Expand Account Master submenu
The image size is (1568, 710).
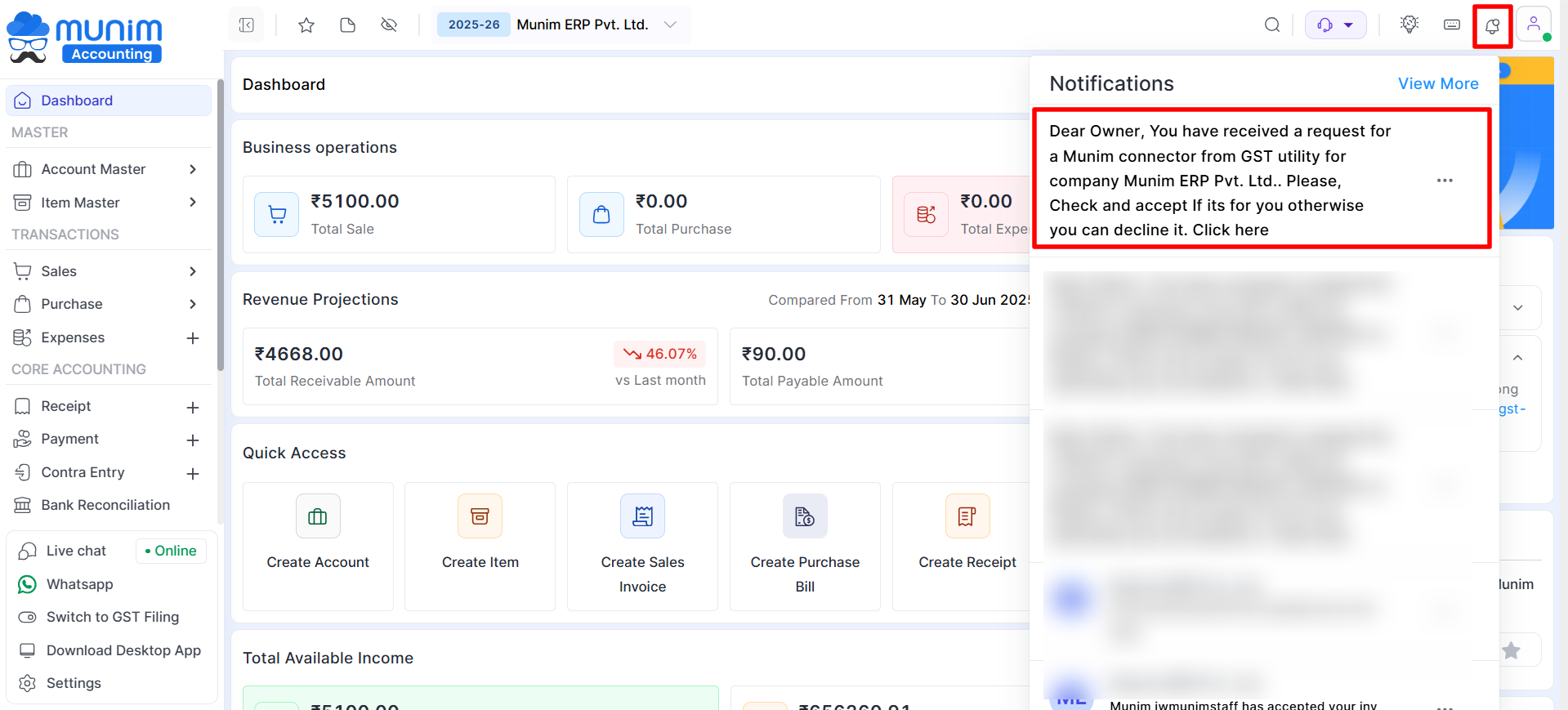point(193,169)
